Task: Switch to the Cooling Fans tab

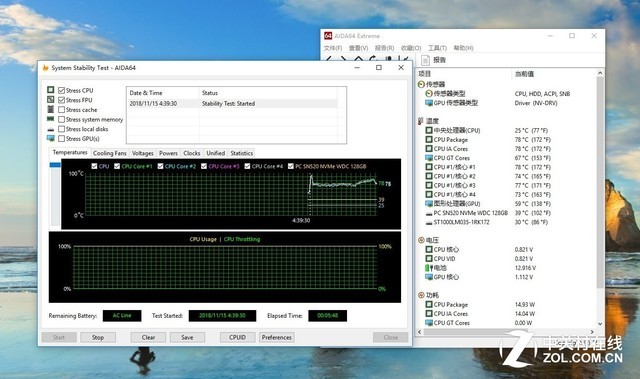Action: point(110,153)
